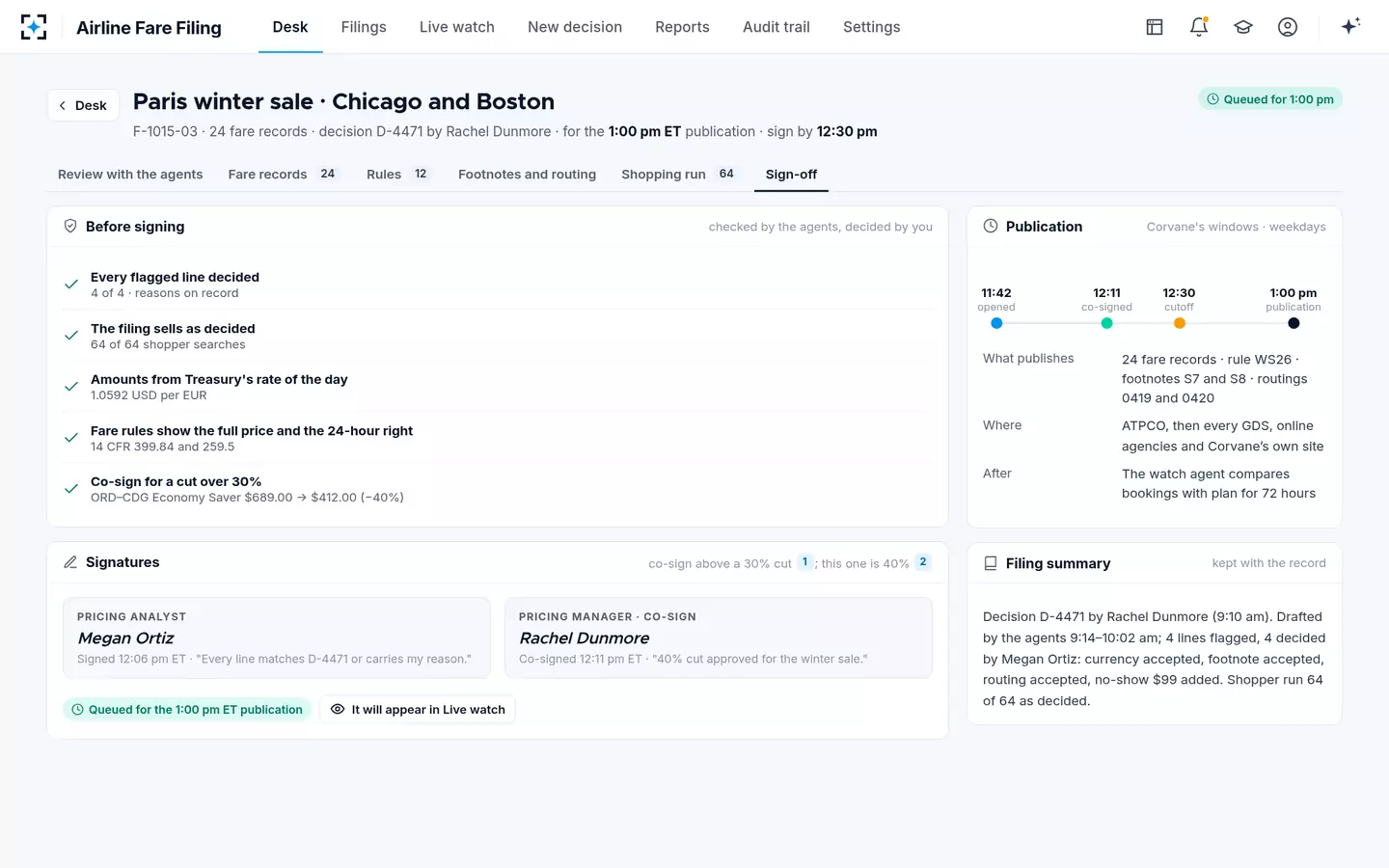Open the graduation cap learning icon
The width and height of the screenshot is (1389, 868).
point(1243,27)
